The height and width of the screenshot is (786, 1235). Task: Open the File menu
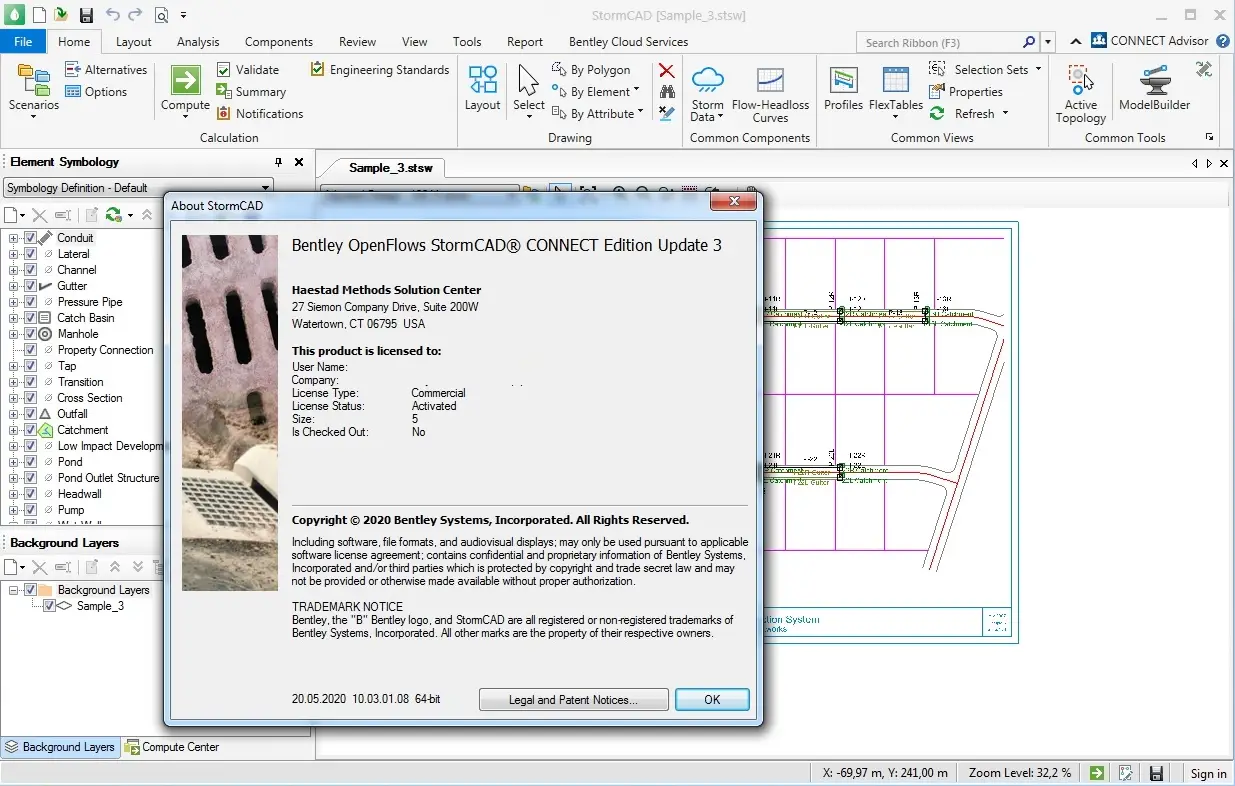tap(23, 42)
